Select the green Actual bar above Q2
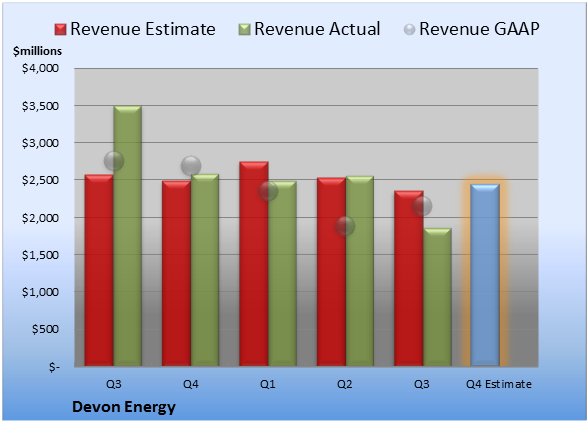The width and height of the screenshot is (588, 422). 360,271
